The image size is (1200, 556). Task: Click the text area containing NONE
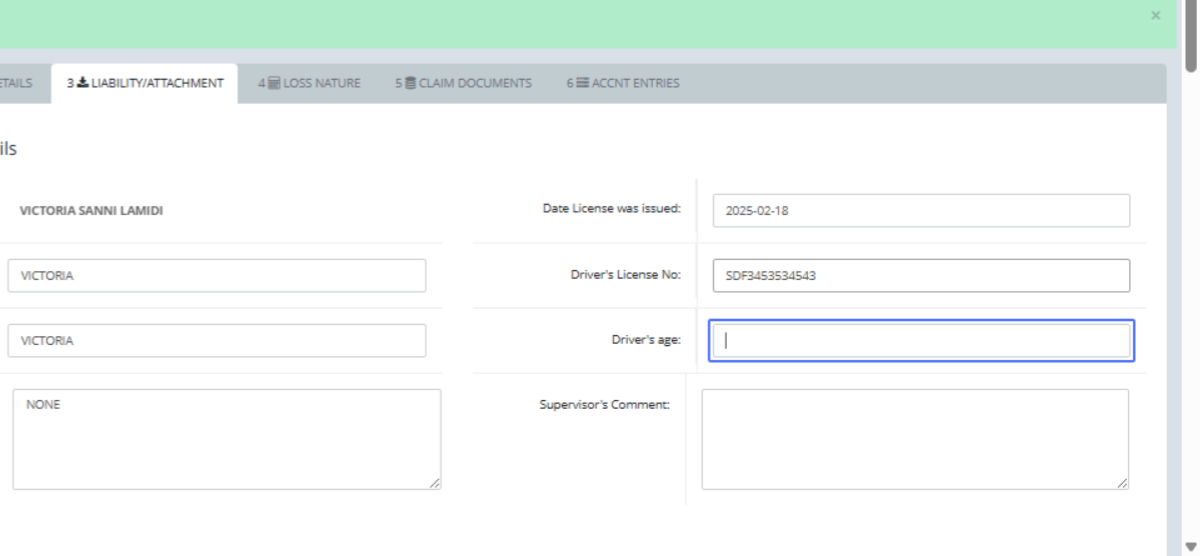click(x=226, y=438)
